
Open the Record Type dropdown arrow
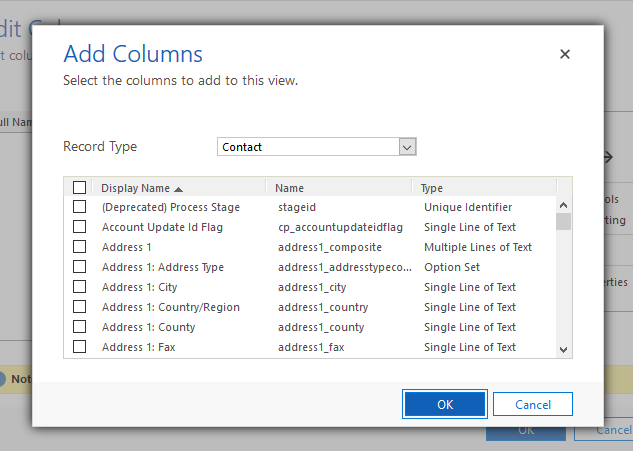point(407,147)
